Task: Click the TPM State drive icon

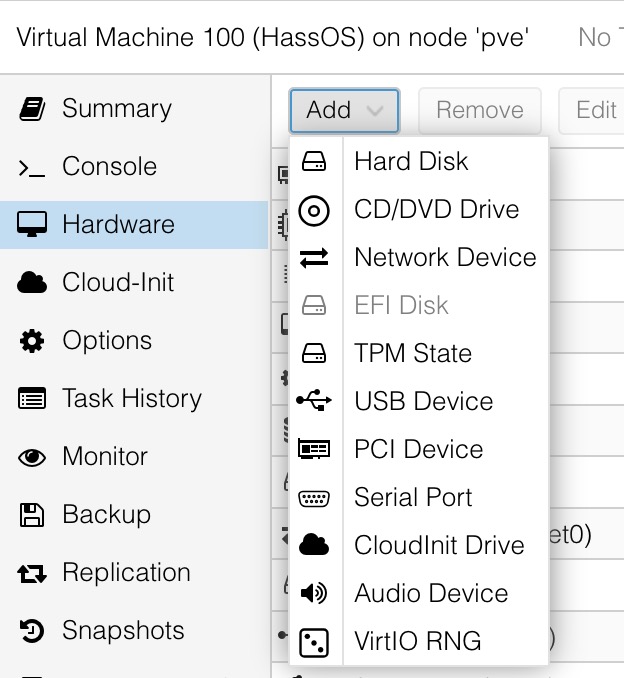Action: pyautogui.click(x=314, y=353)
